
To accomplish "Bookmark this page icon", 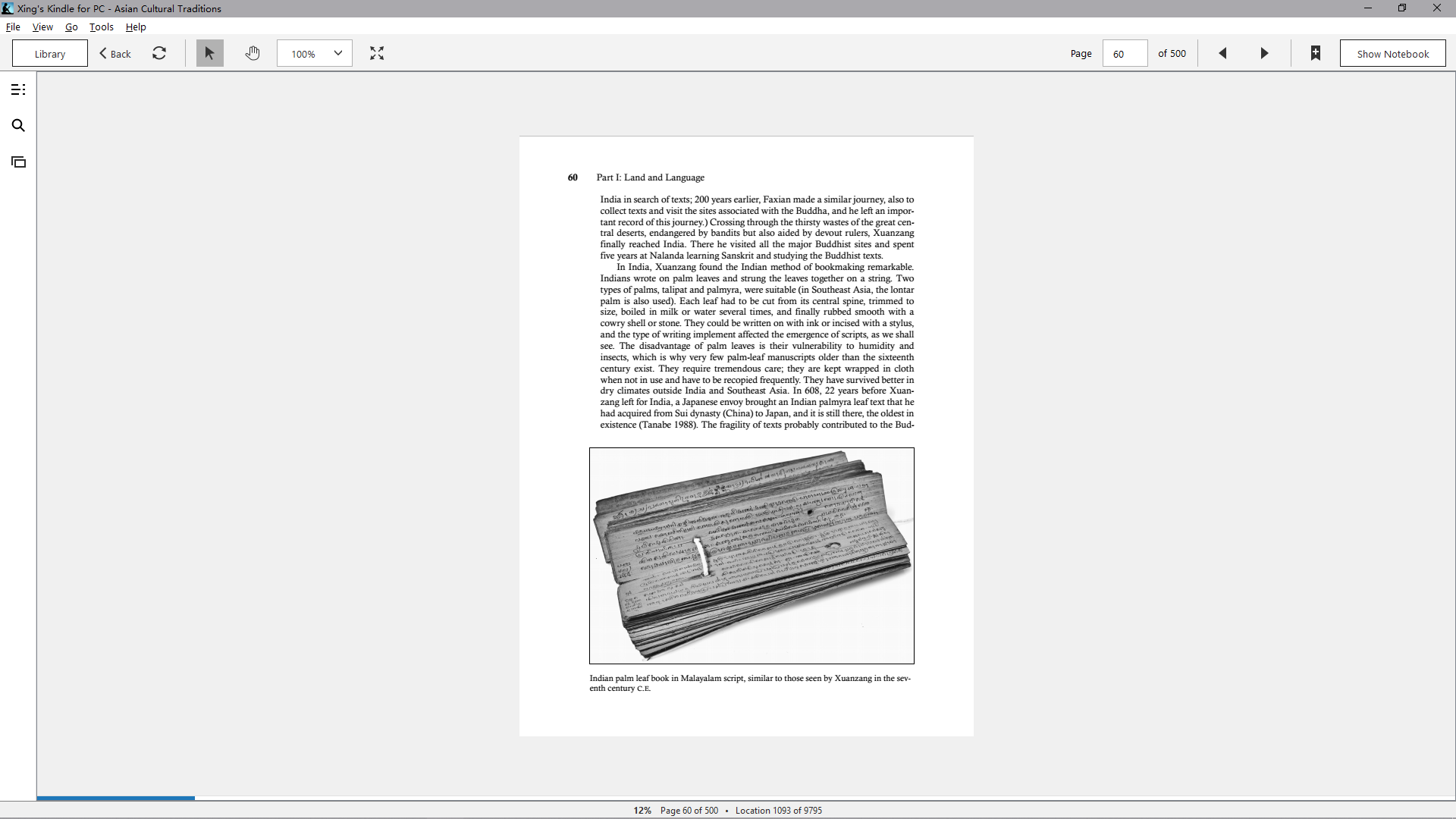I will point(1316,53).
